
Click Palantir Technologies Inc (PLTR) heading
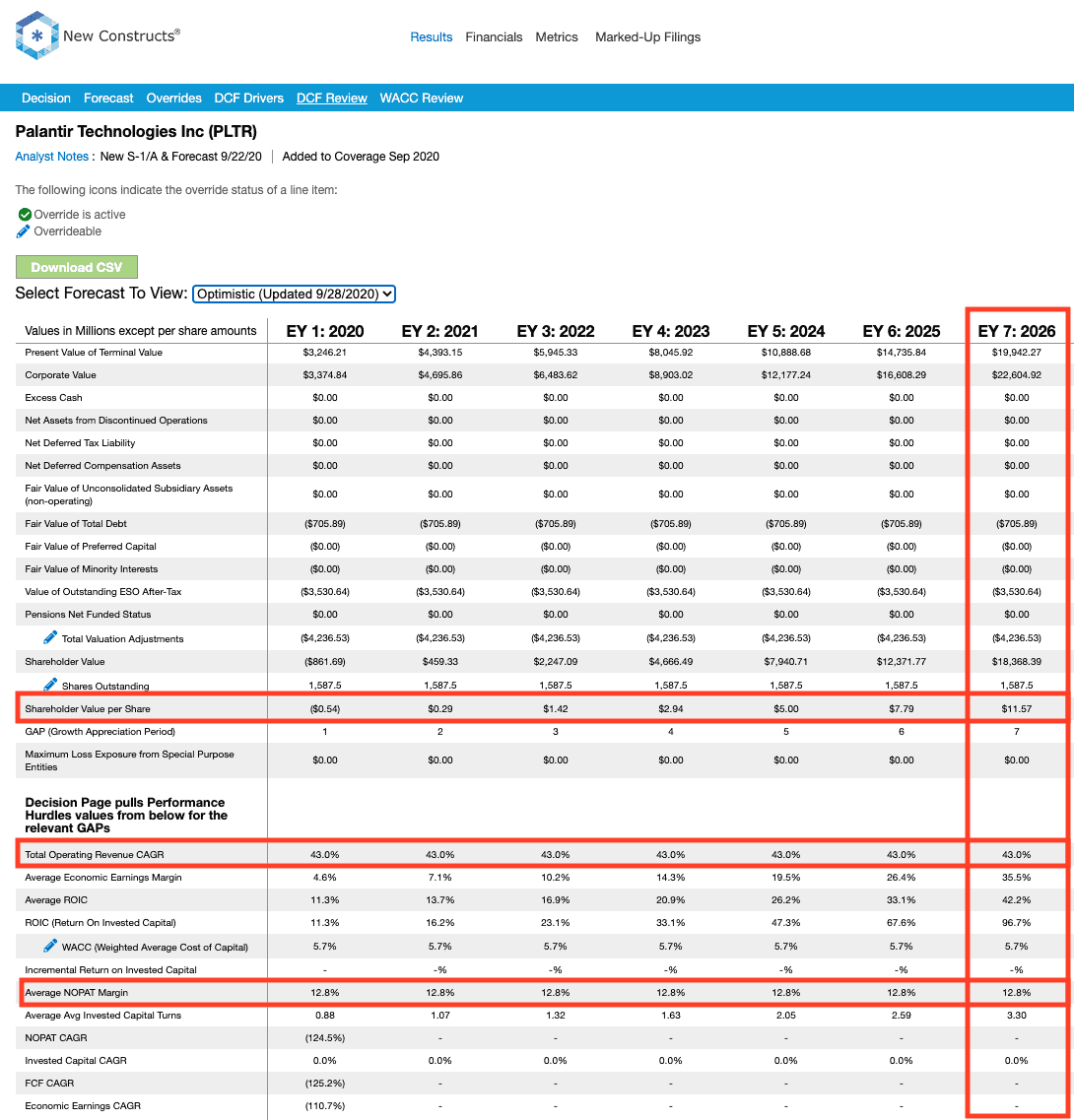point(136,131)
